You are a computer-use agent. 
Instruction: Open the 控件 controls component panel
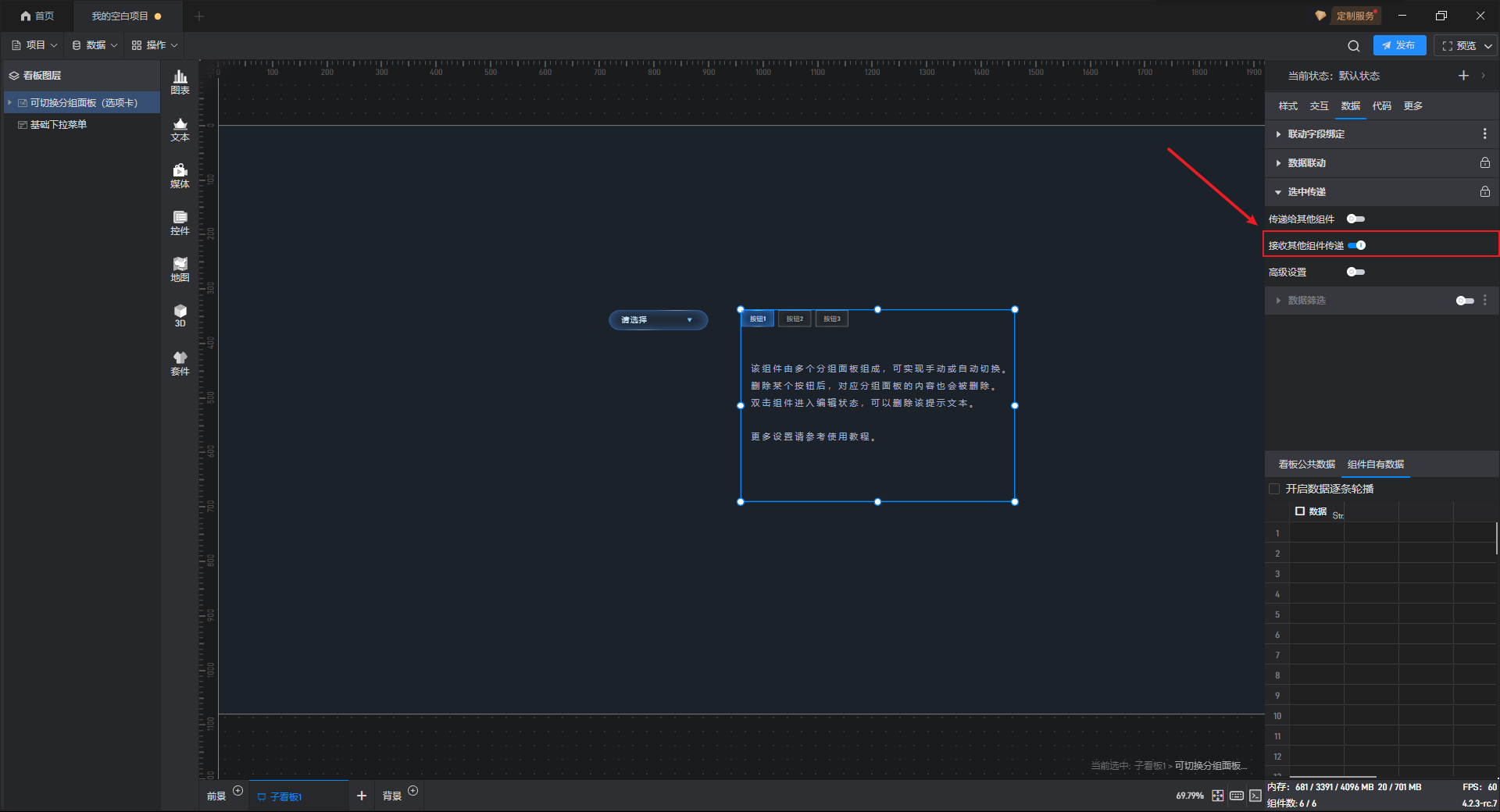point(180,223)
